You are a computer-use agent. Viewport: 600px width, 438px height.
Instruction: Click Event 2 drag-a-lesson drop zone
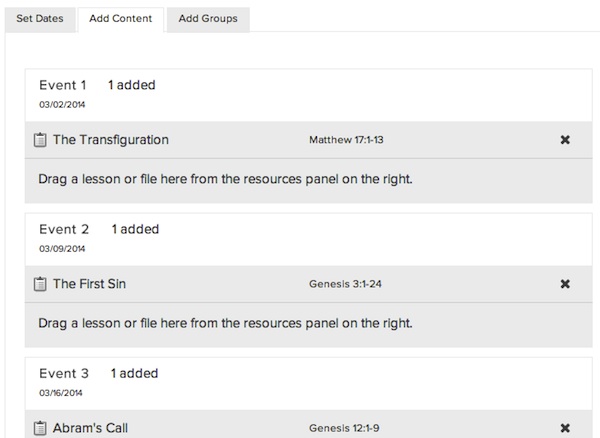225,324
